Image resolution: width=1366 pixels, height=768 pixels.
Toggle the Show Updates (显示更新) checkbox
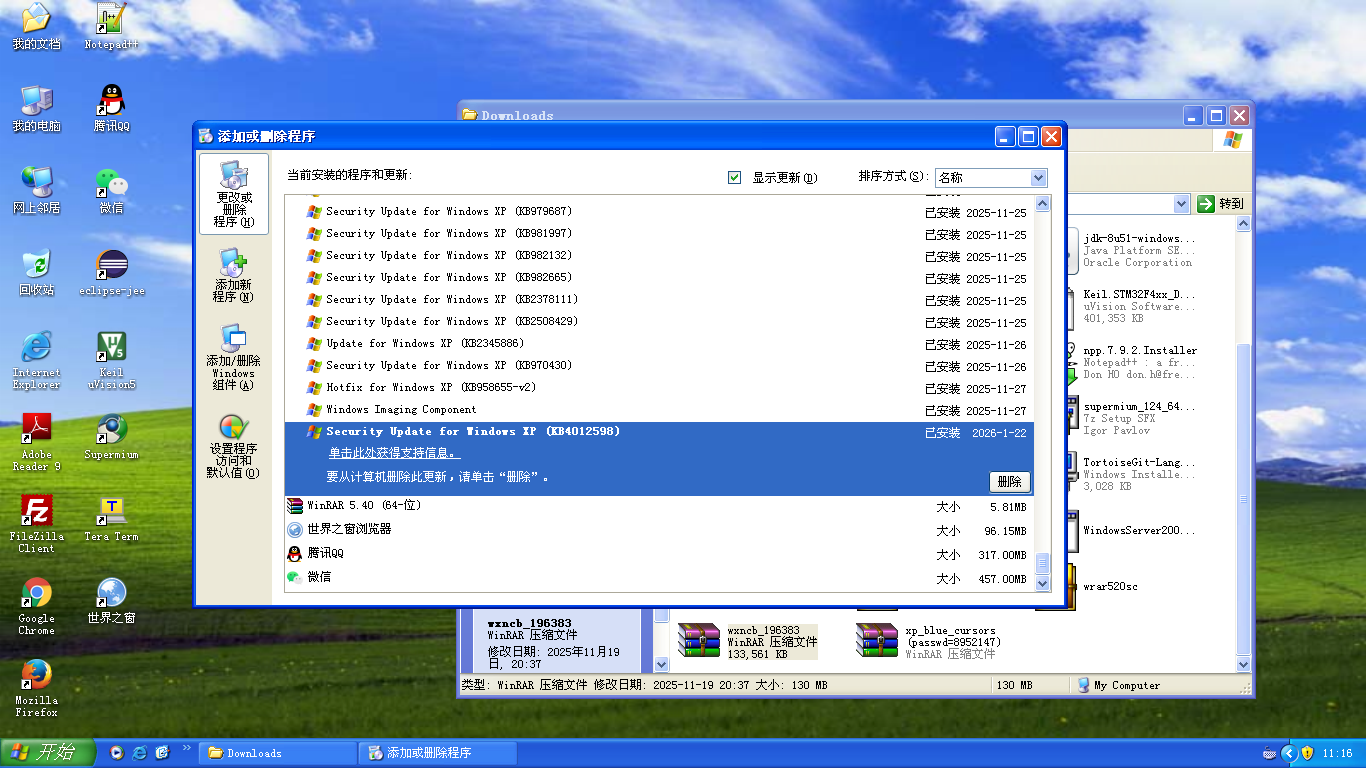click(735, 177)
